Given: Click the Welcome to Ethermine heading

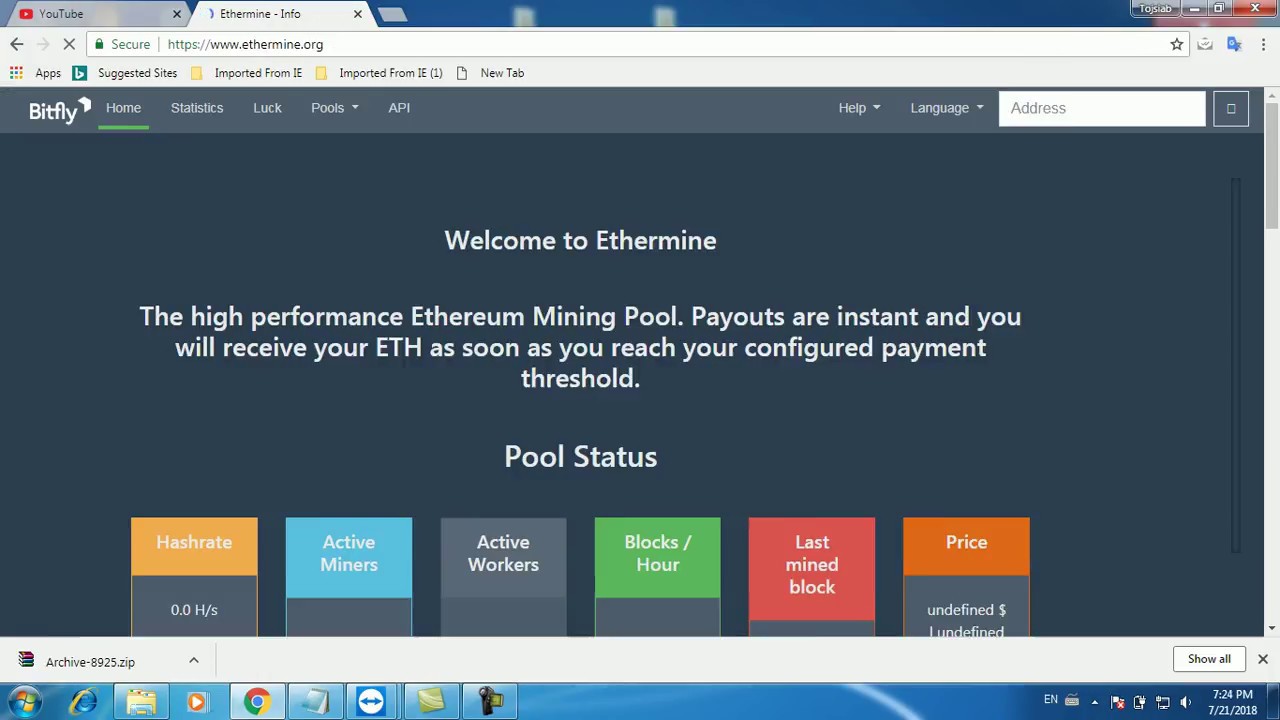Looking at the screenshot, I should pos(580,241).
